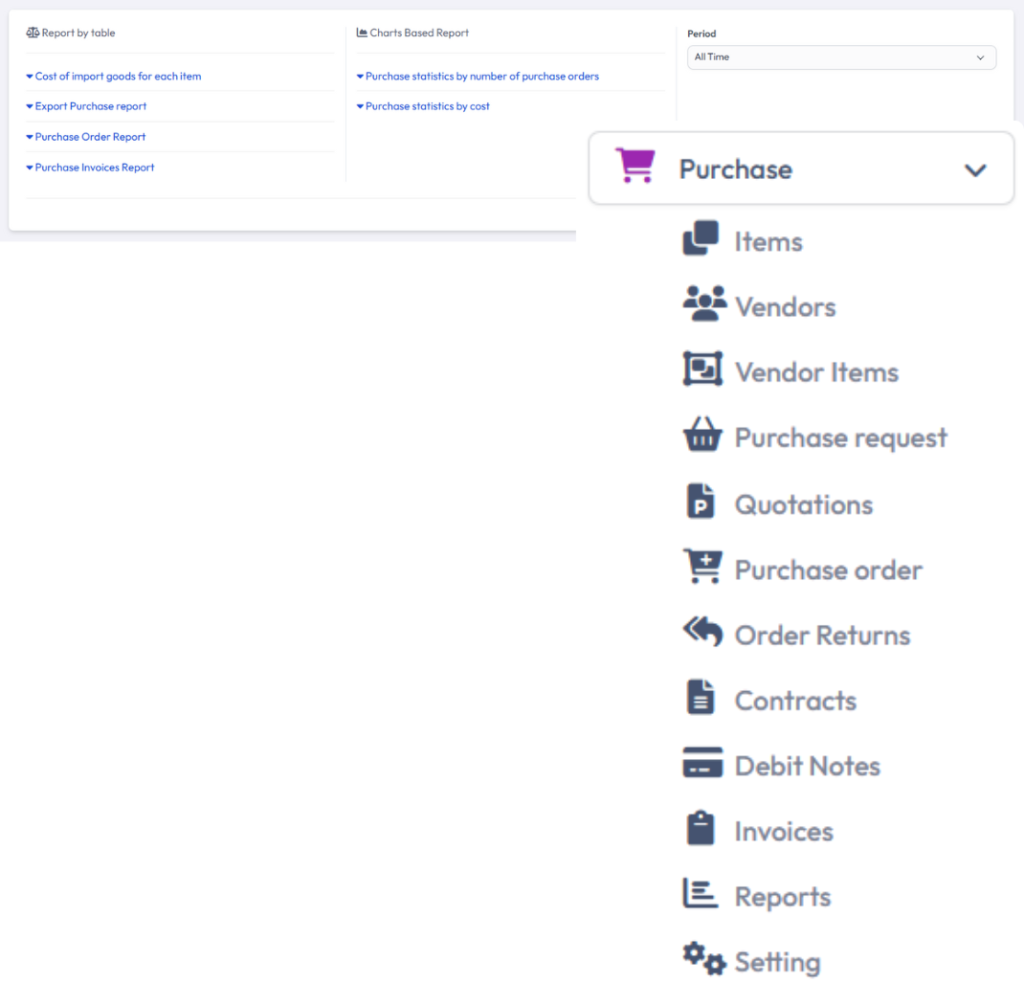Open the Purchase Invoices Report link

pos(94,168)
